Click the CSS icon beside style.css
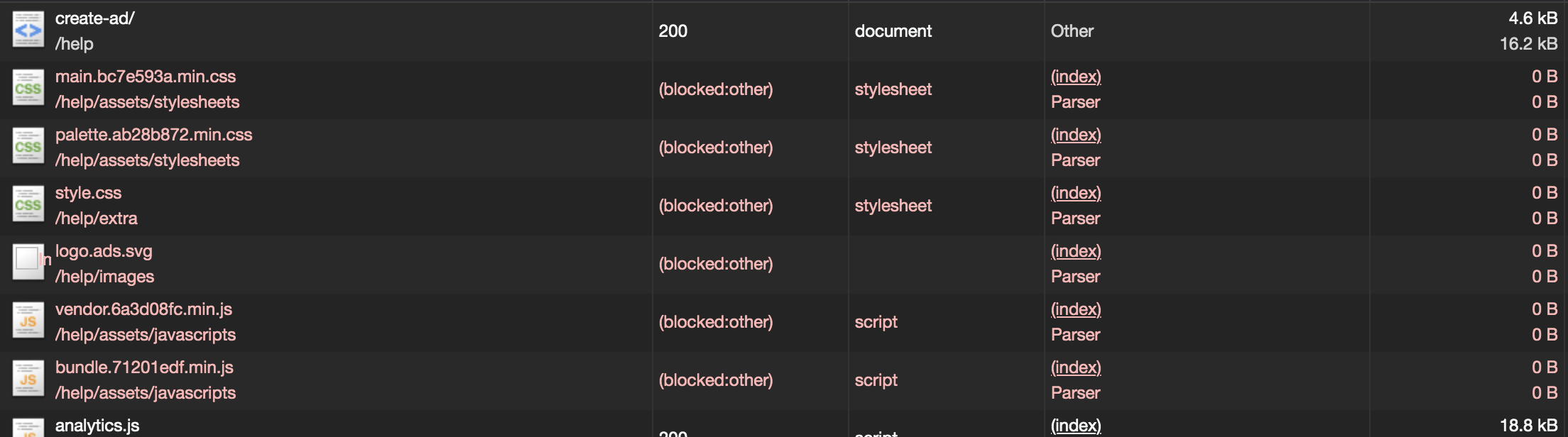Image resolution: width=1568 pixels, height=437 pixels. 27,205
